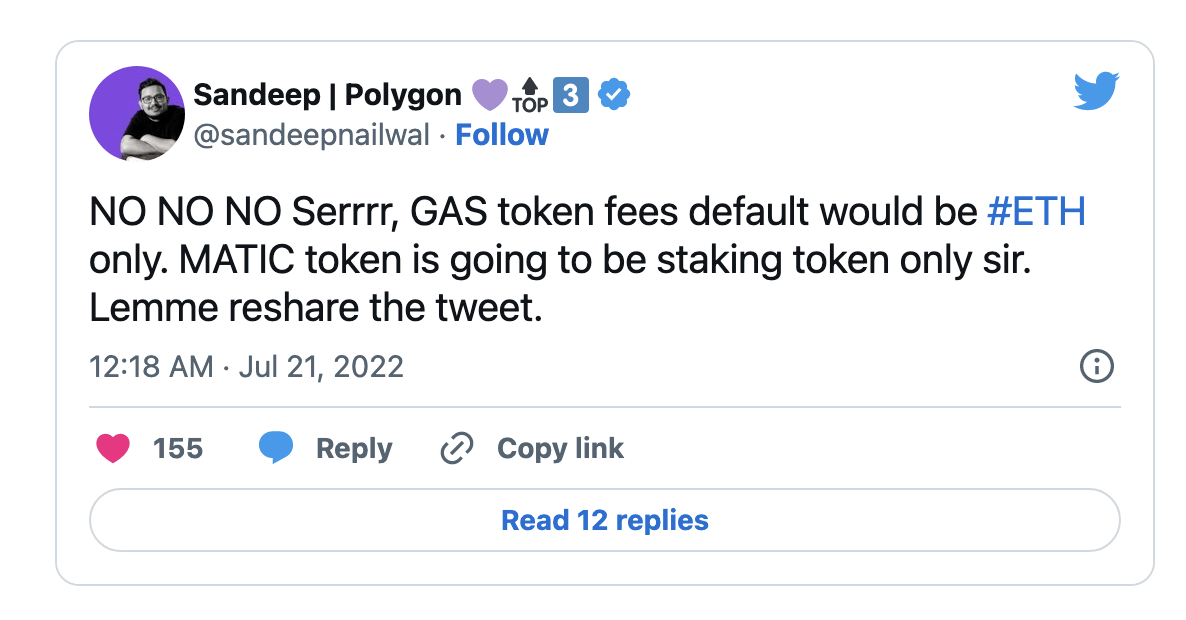Click the Reply label text
Screen dimensions: 1186x620
pyautogui.click(x=352, y=448)
